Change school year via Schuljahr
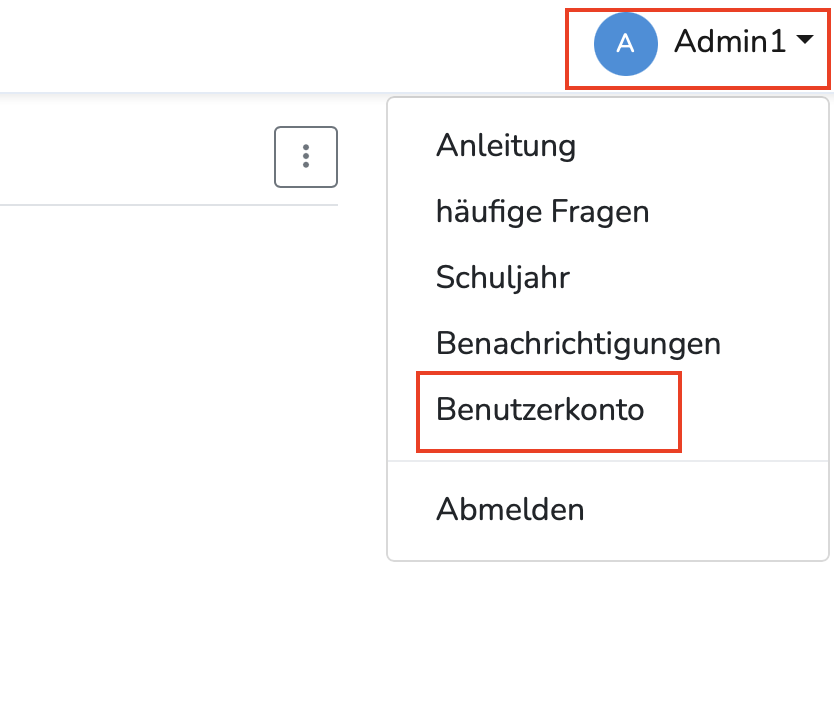The width and height of the screenshot is (834, 704). [x=502, y=277]
